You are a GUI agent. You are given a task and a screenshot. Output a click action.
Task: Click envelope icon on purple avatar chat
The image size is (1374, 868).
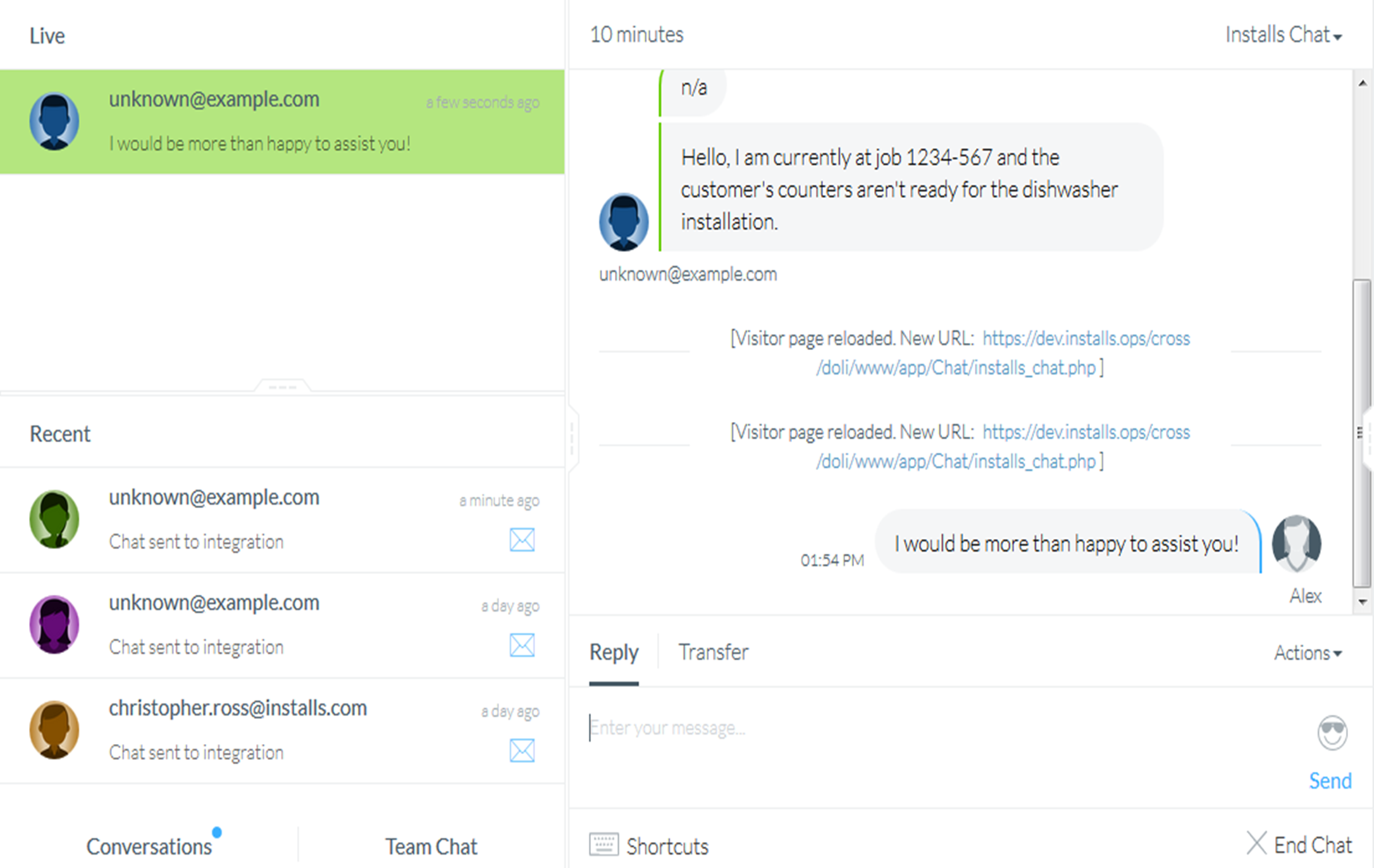522,645
